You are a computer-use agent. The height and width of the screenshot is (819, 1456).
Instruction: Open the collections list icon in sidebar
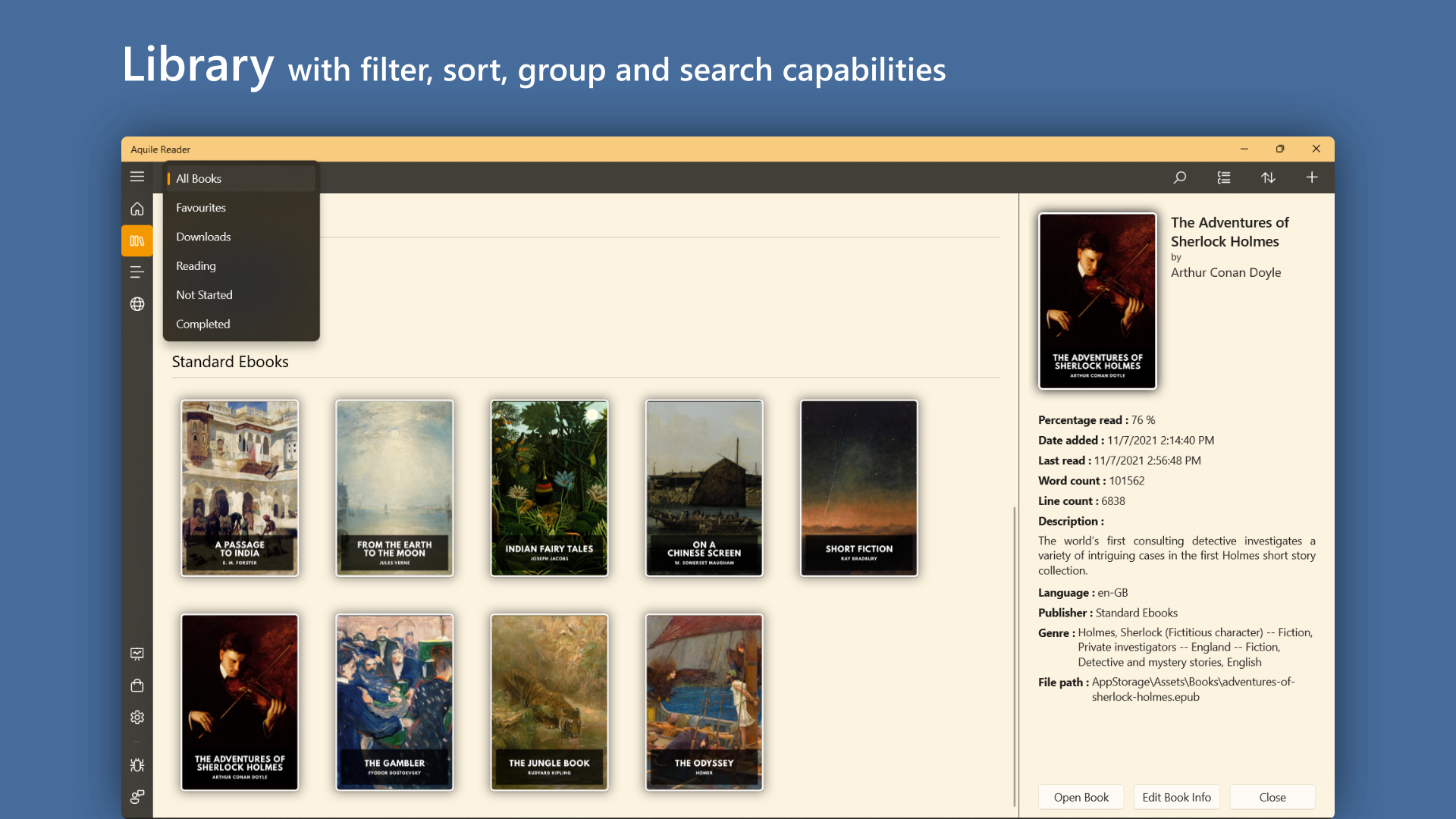(x=137, y=271)
